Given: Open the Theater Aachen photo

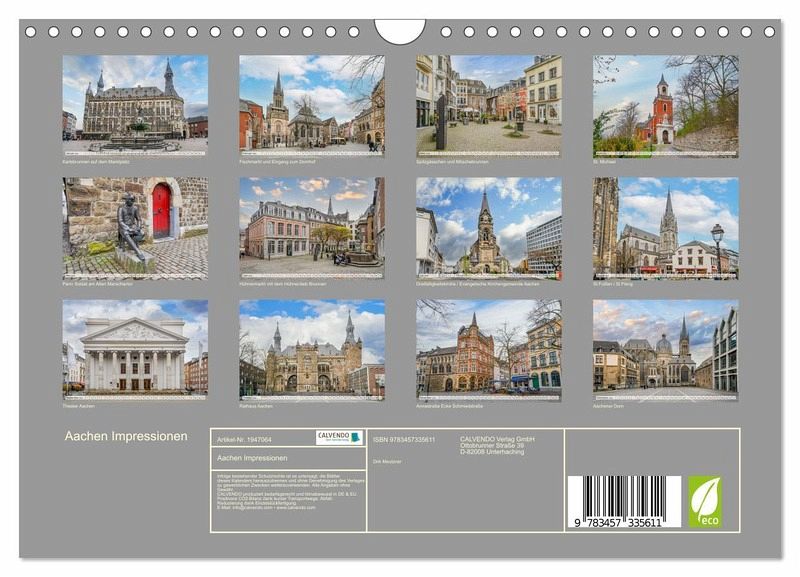Looking at the screenshot, I should (135, 350).
